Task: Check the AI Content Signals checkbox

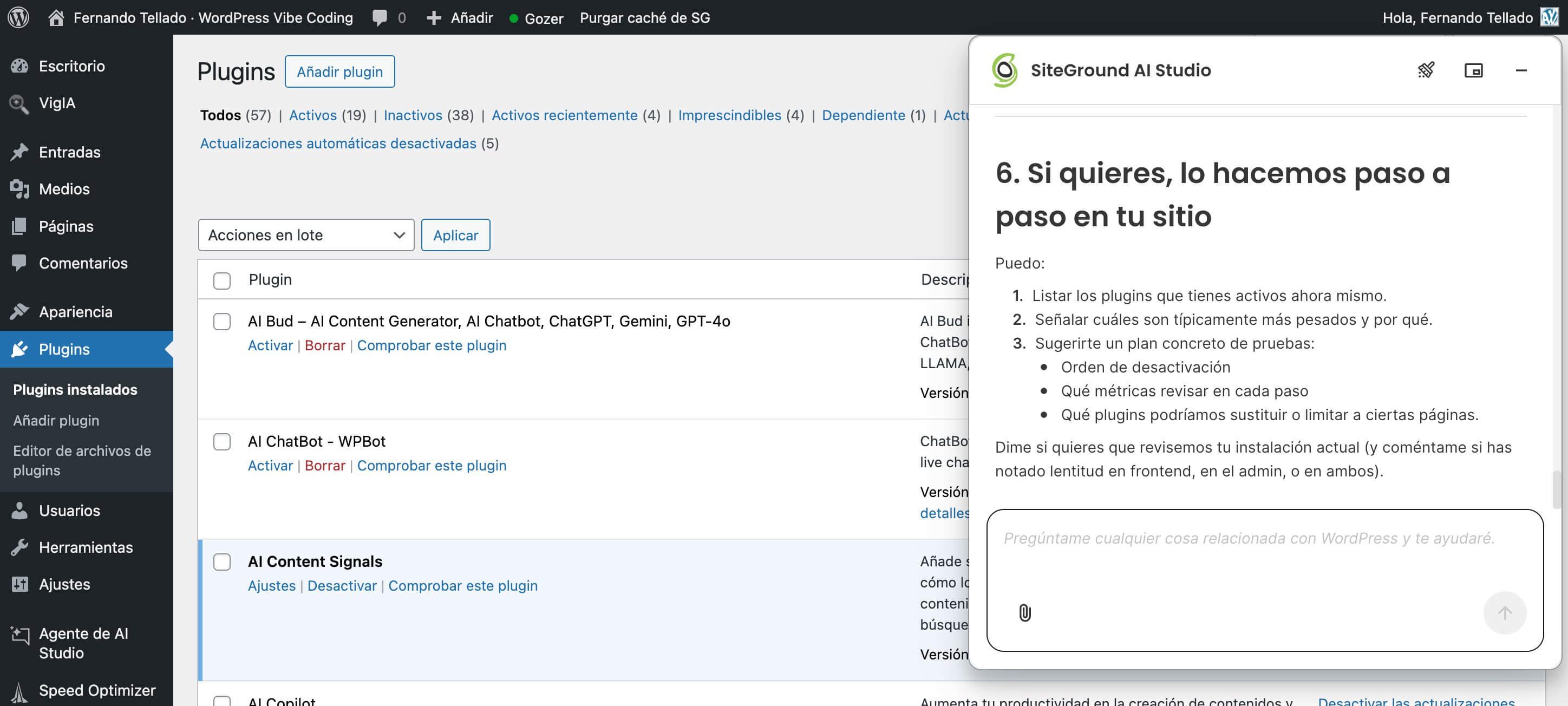Action: tap(221, 562)
